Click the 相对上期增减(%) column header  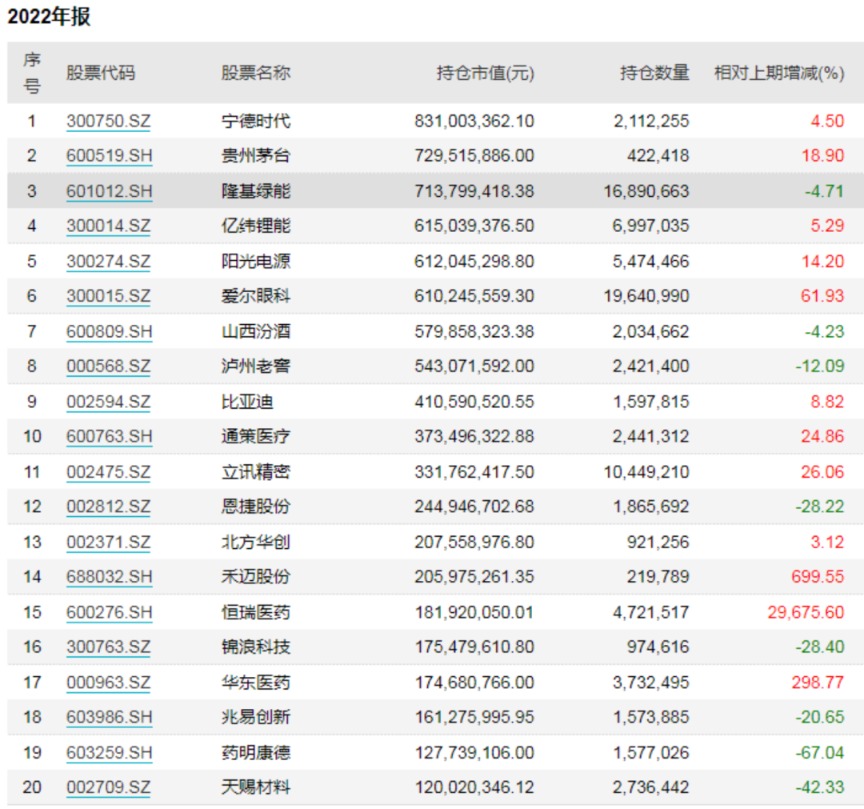pos(779,73)
